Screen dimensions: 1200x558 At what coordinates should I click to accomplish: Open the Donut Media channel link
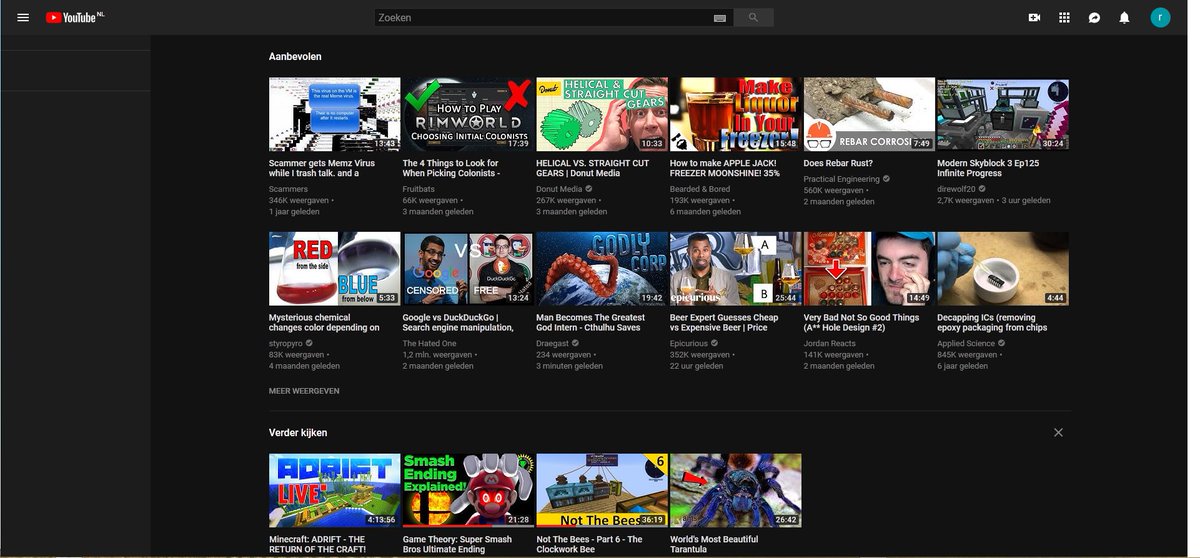click(x=559, y=189)
